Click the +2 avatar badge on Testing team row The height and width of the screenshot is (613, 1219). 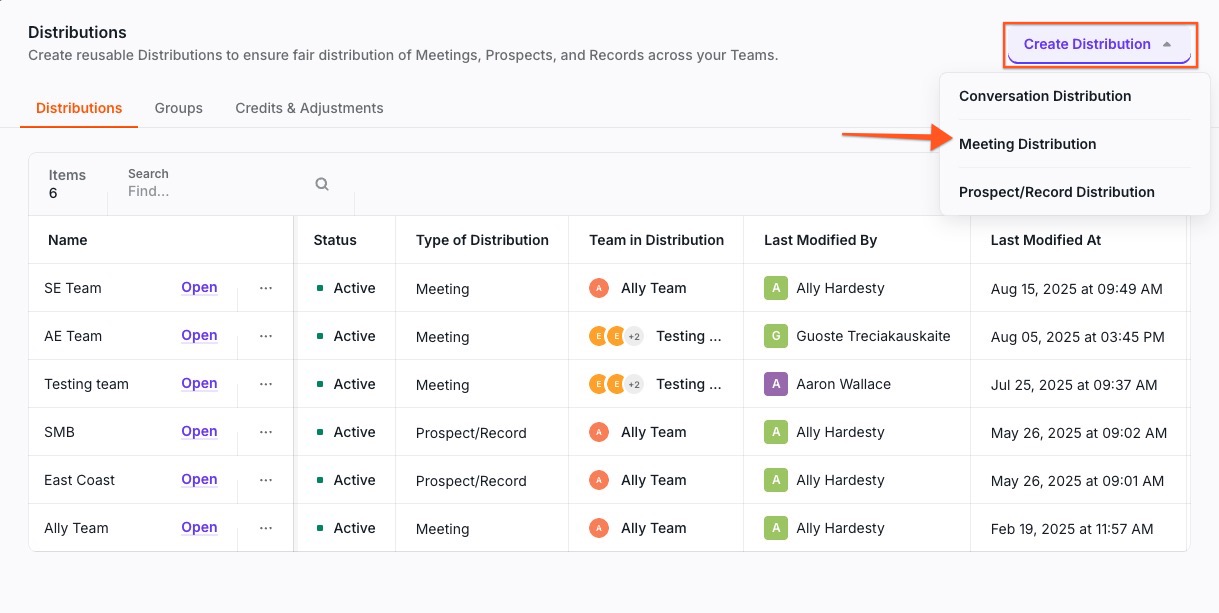coord(633,383)
